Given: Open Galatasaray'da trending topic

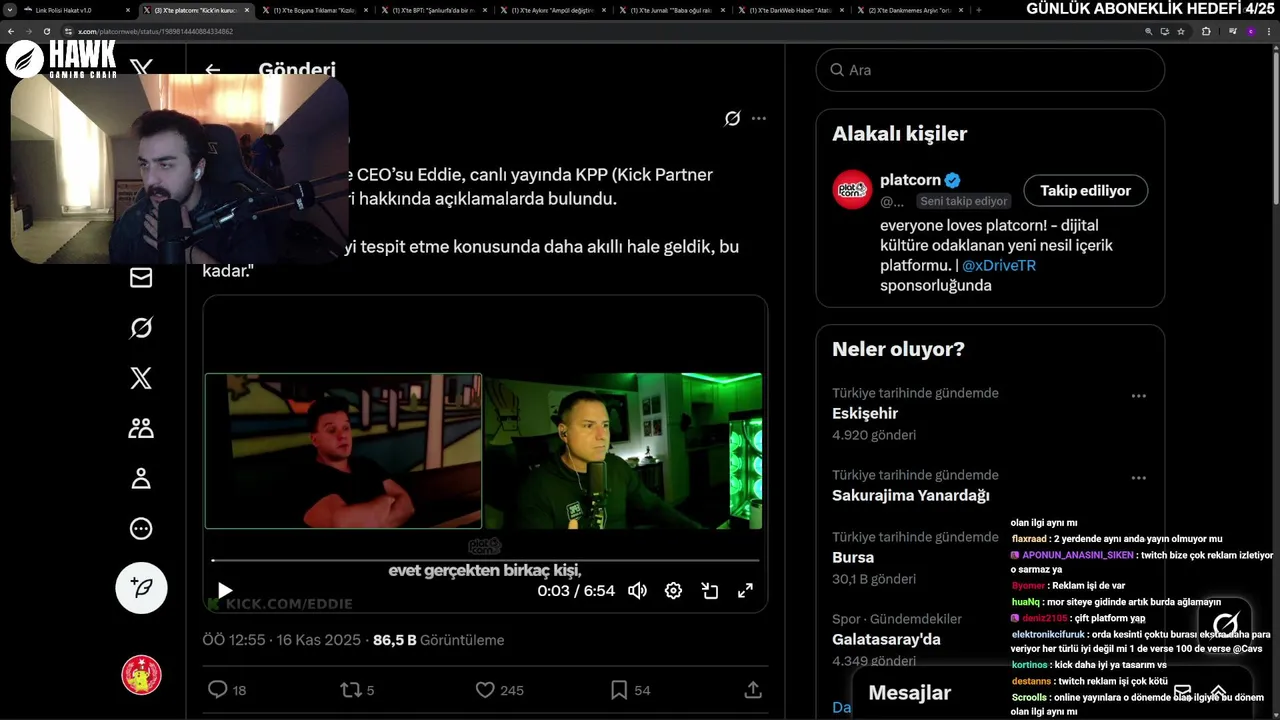Looking at the screenshot, I should (886, 639).
